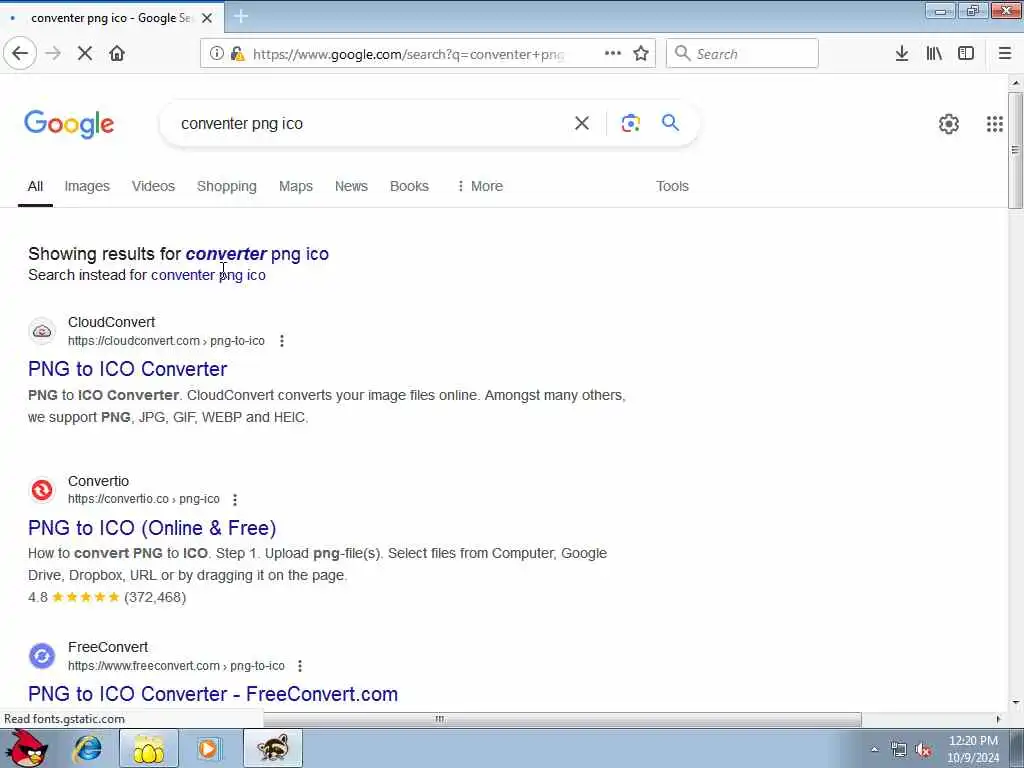Show hidden system tray icons
1024x768 pixels.
pos(875,750)
